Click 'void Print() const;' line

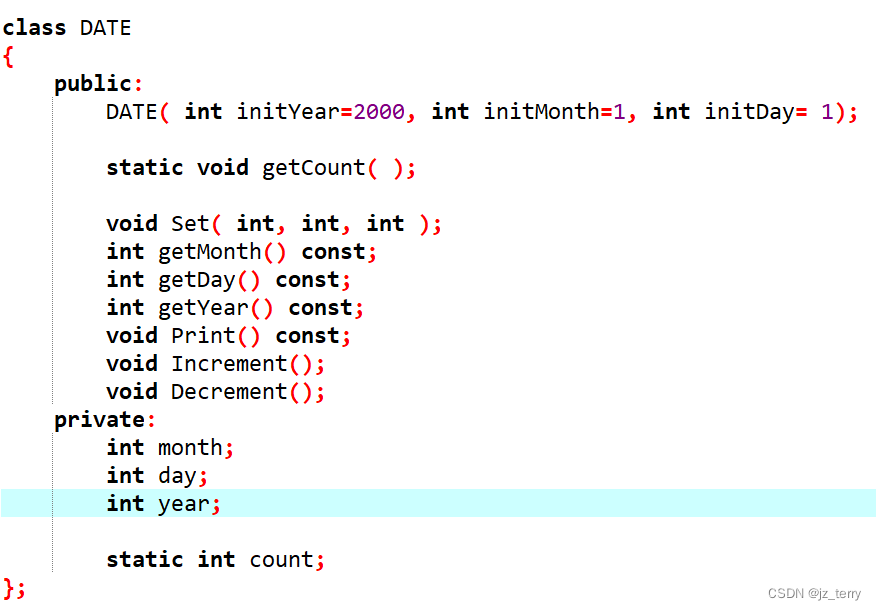[228, 336]
